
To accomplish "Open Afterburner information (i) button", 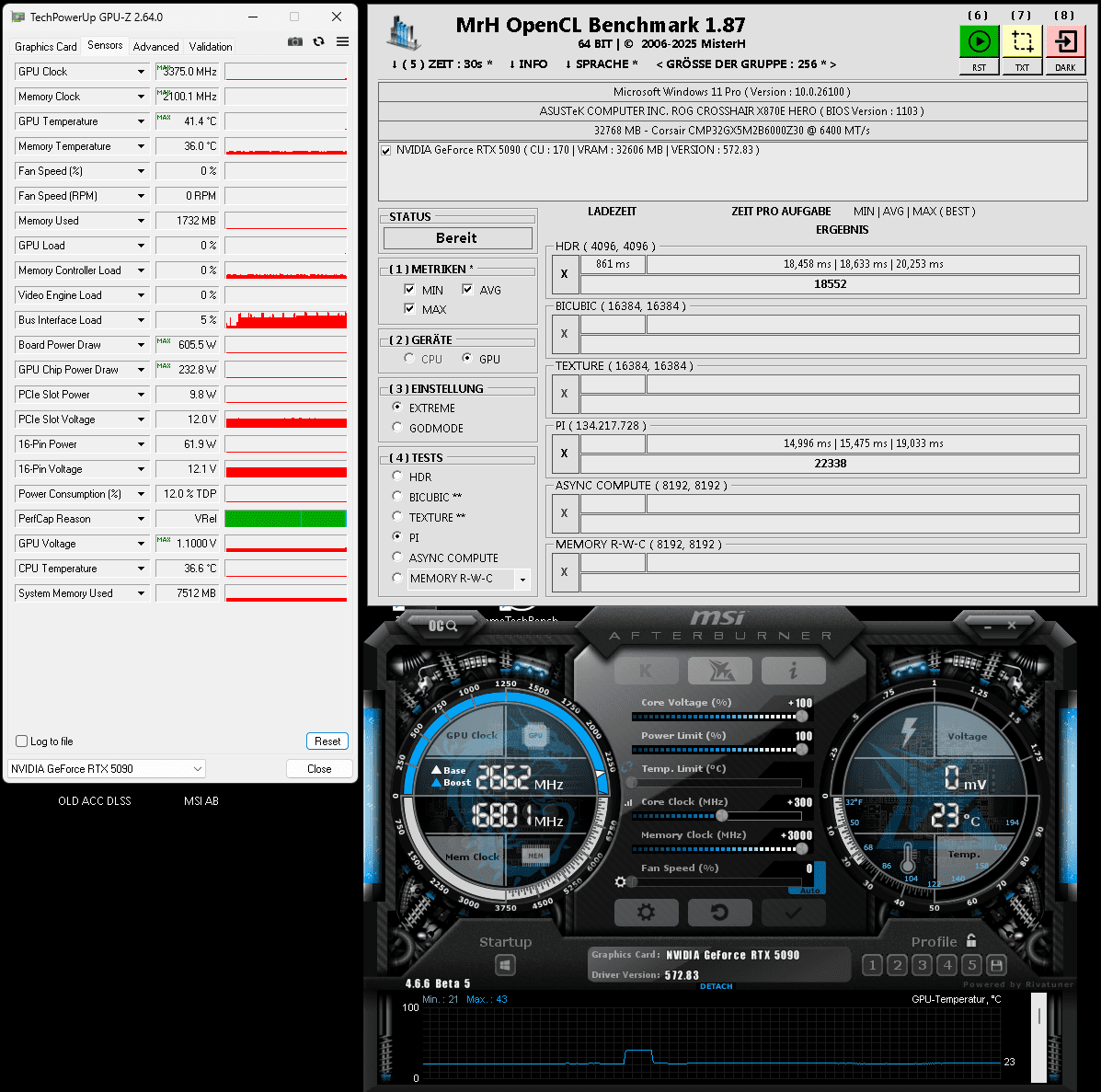I will 794,671.
